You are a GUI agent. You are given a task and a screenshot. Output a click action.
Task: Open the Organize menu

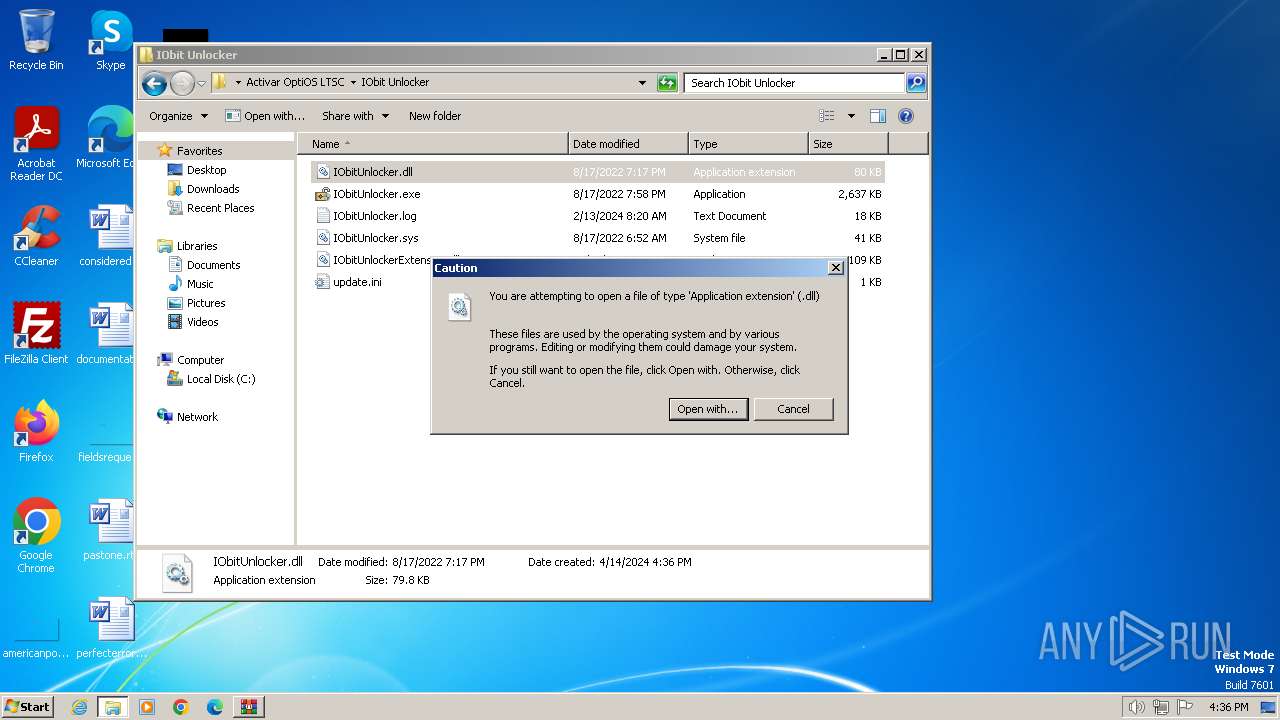pos(178,116)
